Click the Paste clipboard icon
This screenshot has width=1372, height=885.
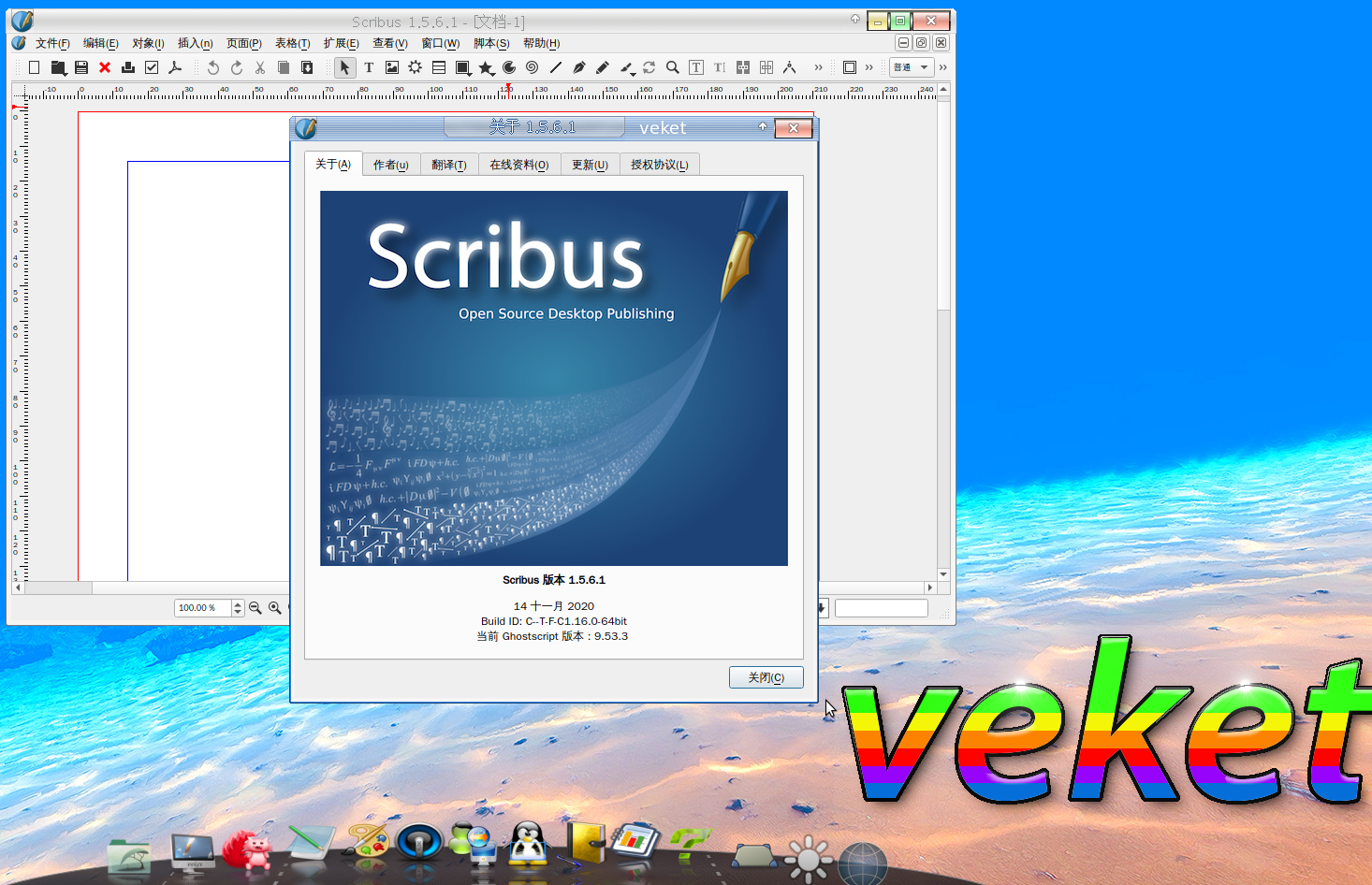pyautogui.click(x=307, y=67)
